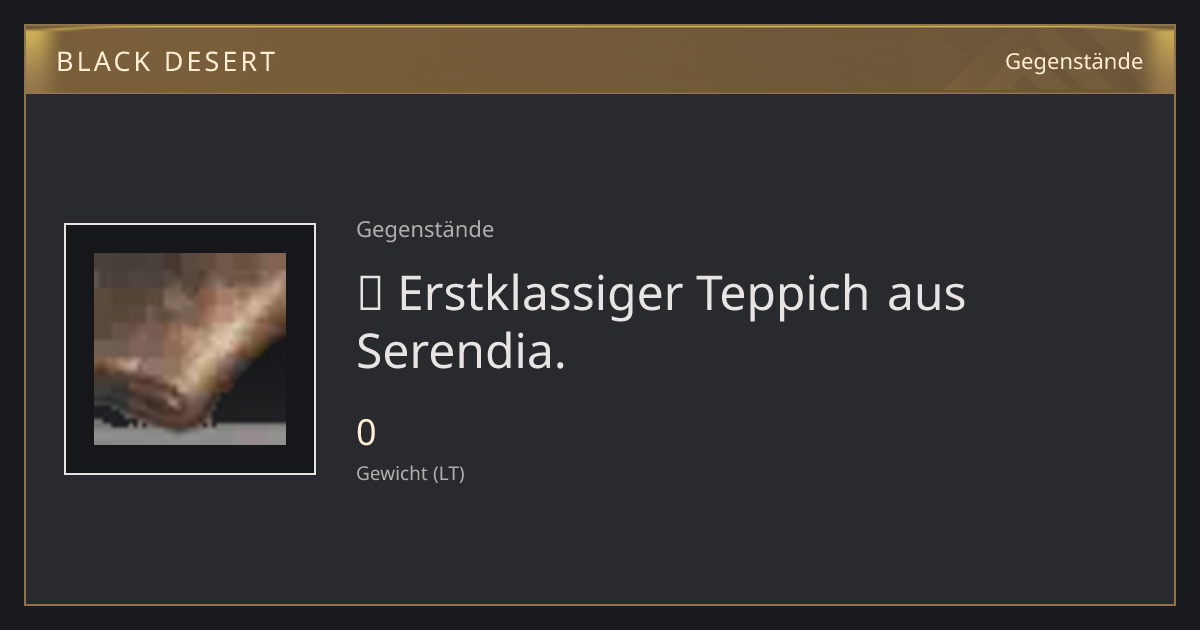Screen dimensions: 1200x630
Task: Click the BLACK DESERT logo text
Action: click(x=166, y=61)
